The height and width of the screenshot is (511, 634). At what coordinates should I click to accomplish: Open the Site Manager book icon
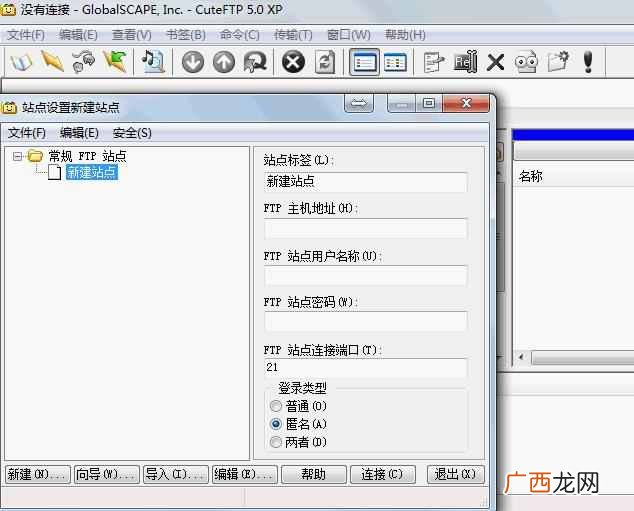pos(20,62)
